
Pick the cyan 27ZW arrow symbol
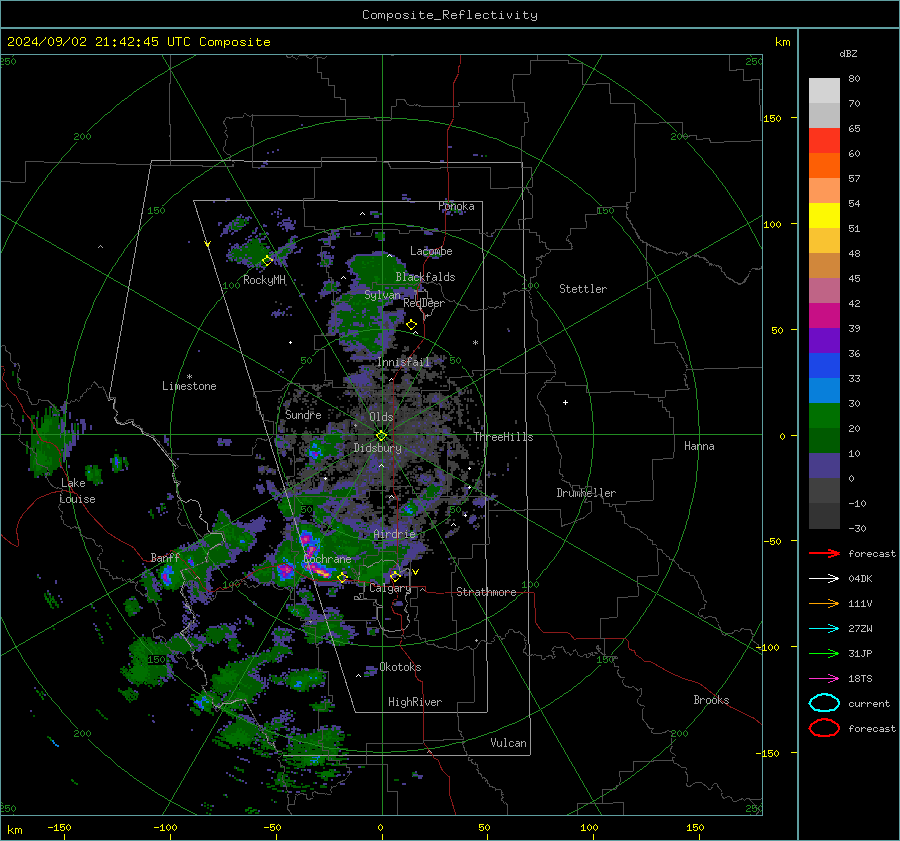(x=824, y=628)
